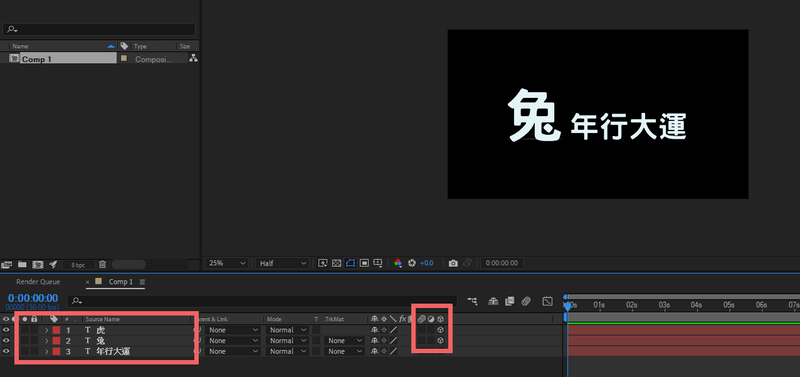
Task: Click the 03s mark on time ruler
Action: [x=664, y=305]
